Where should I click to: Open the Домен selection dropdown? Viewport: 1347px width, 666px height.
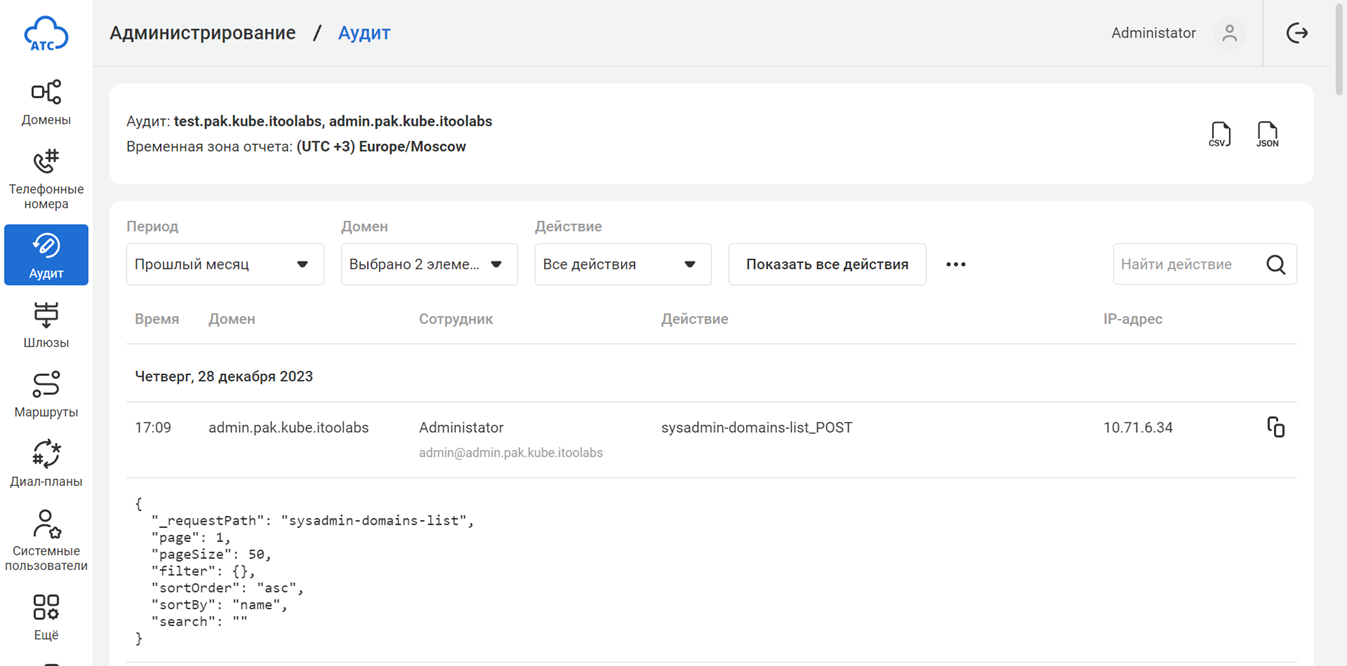click(429, 265)
